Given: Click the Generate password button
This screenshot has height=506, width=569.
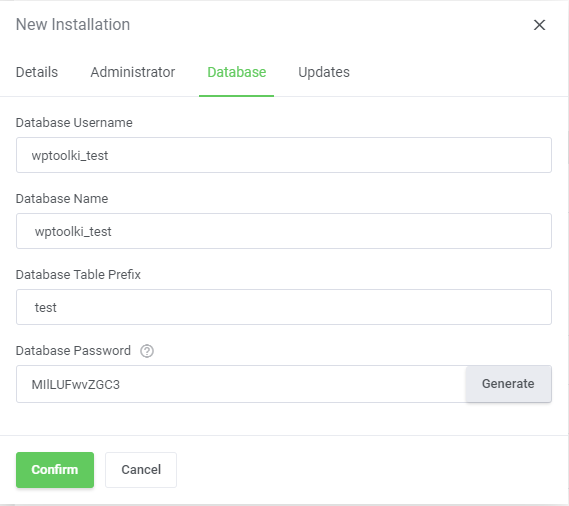Looking at the screenshot, I should click(x=508, y=384).
